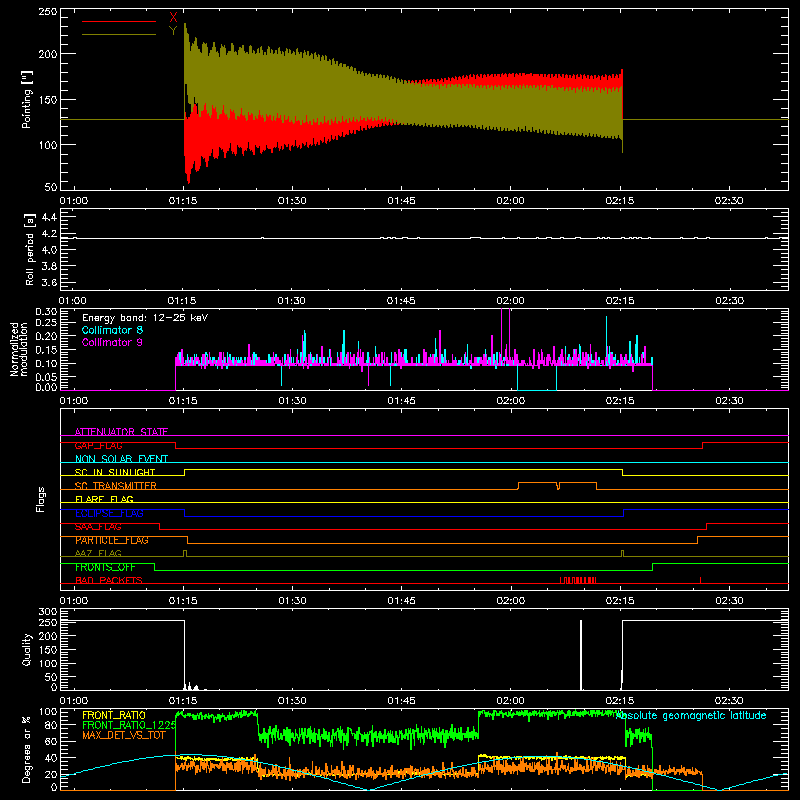Click the MAX_DET_VS_TOT legend entry

[x=124, y=735]
